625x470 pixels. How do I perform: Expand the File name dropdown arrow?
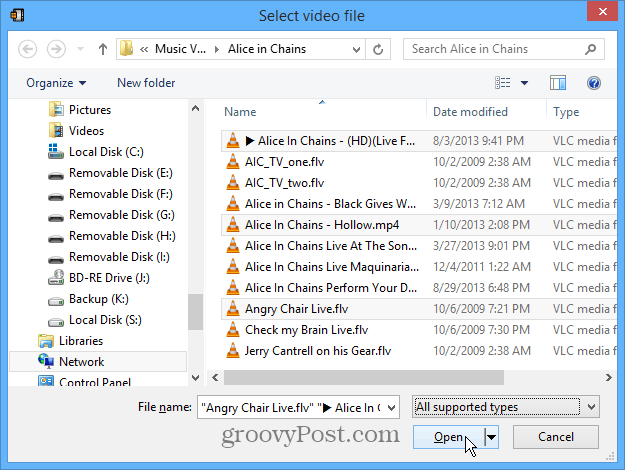392,407
